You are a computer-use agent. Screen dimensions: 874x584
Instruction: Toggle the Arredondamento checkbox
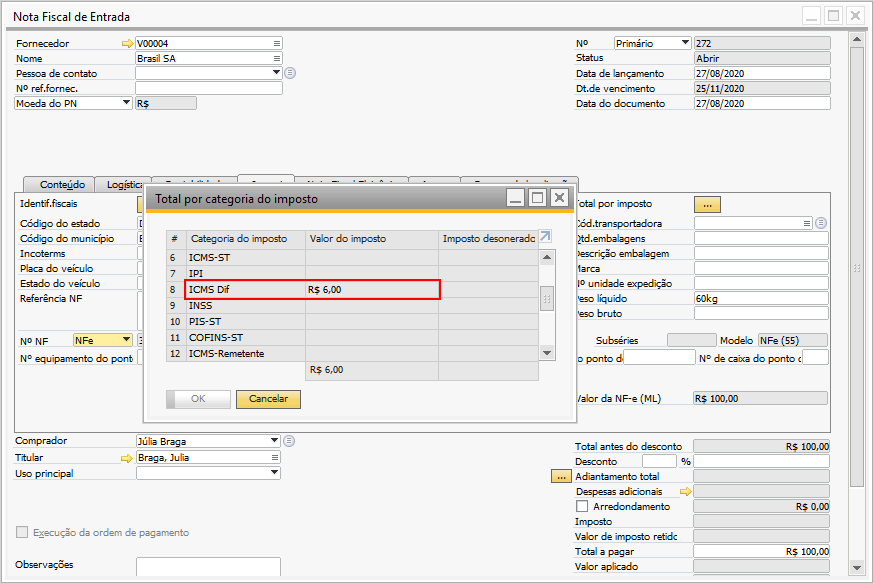[x=582, y=507]
